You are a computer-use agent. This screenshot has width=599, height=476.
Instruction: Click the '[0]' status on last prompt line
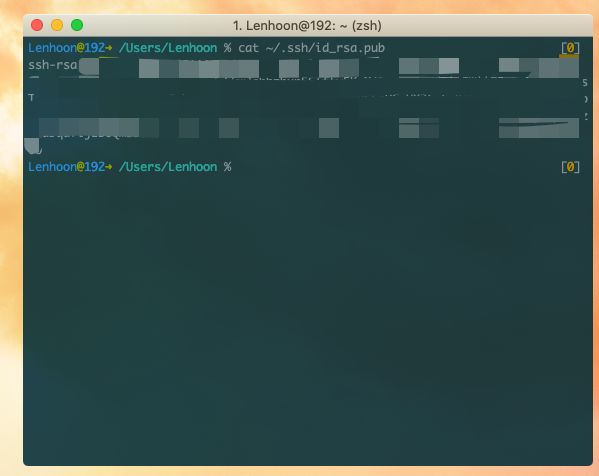point(570,167)
